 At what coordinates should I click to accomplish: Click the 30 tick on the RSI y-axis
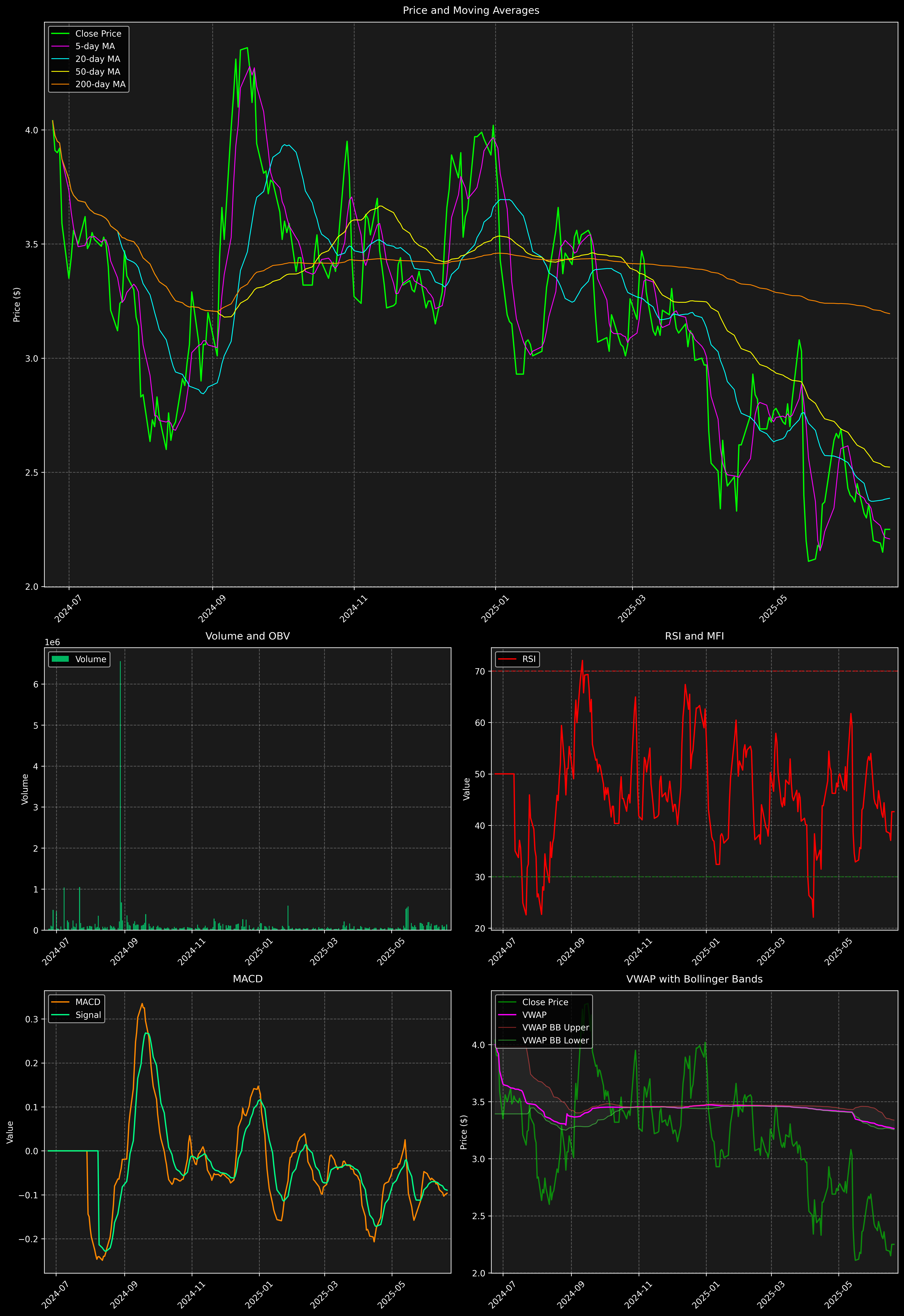pos(480,877)
